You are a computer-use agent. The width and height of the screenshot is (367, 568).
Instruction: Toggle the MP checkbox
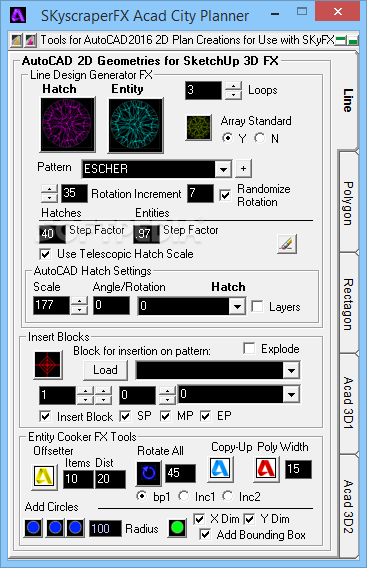pyautogui.click(x=165, y=416)
